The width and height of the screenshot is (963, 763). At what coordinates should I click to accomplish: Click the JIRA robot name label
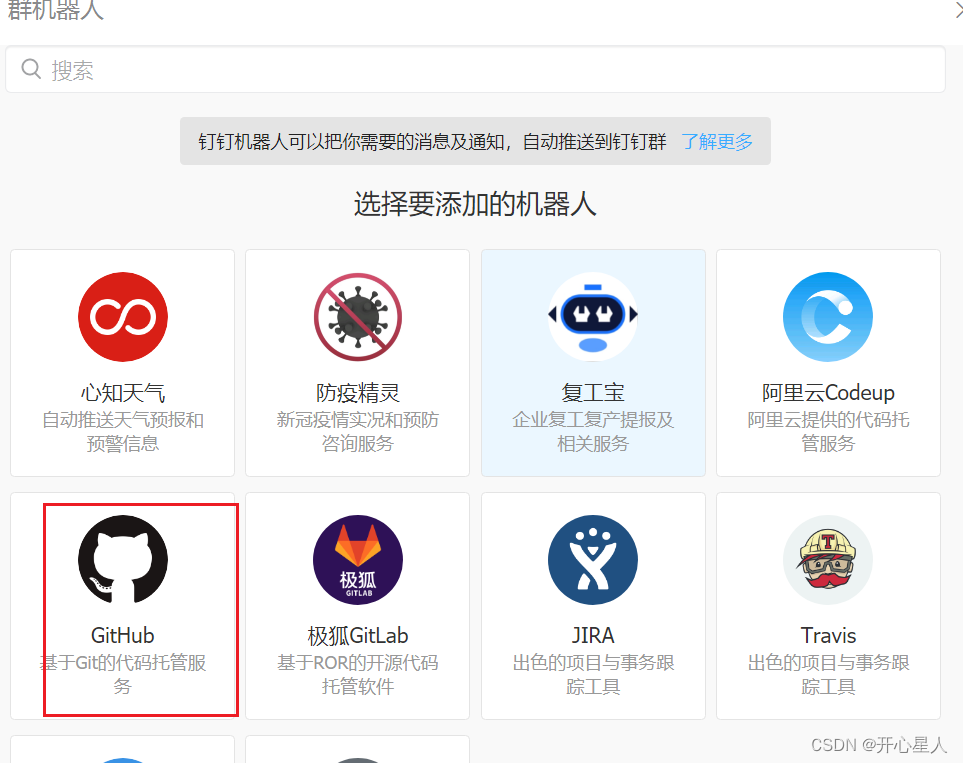(593, 635)
